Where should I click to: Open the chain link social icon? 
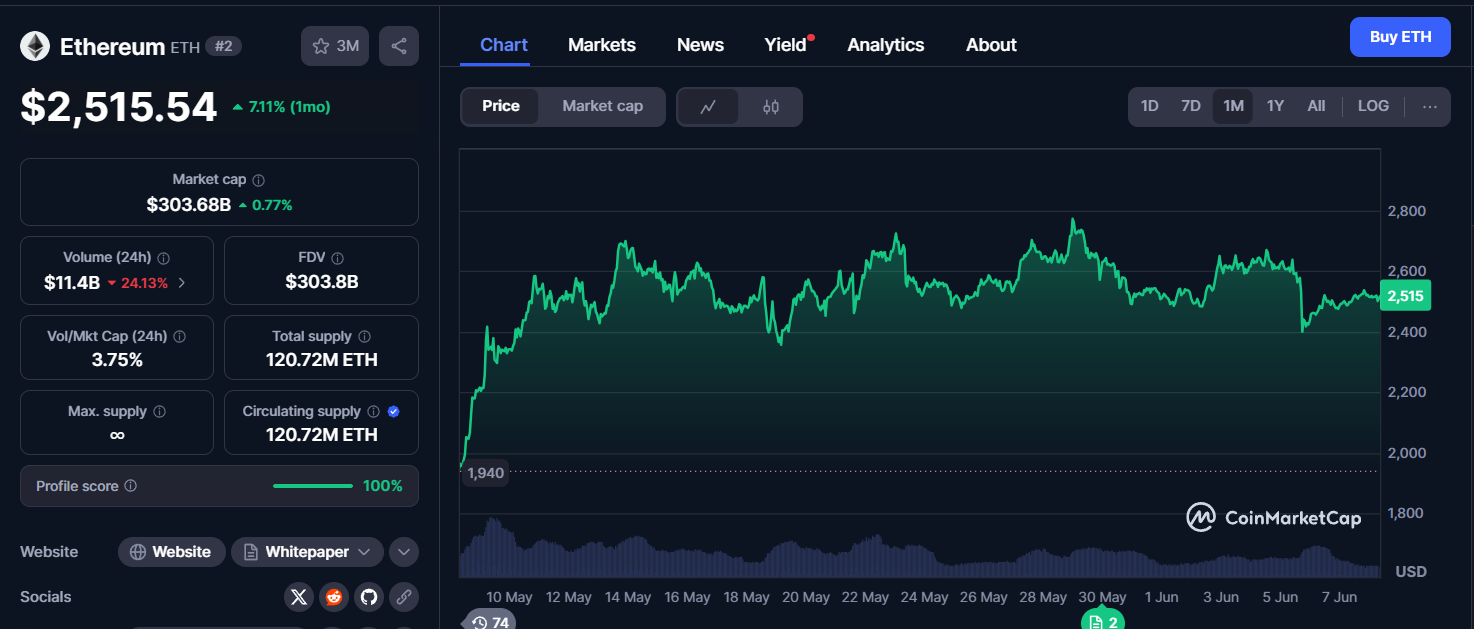404,597
